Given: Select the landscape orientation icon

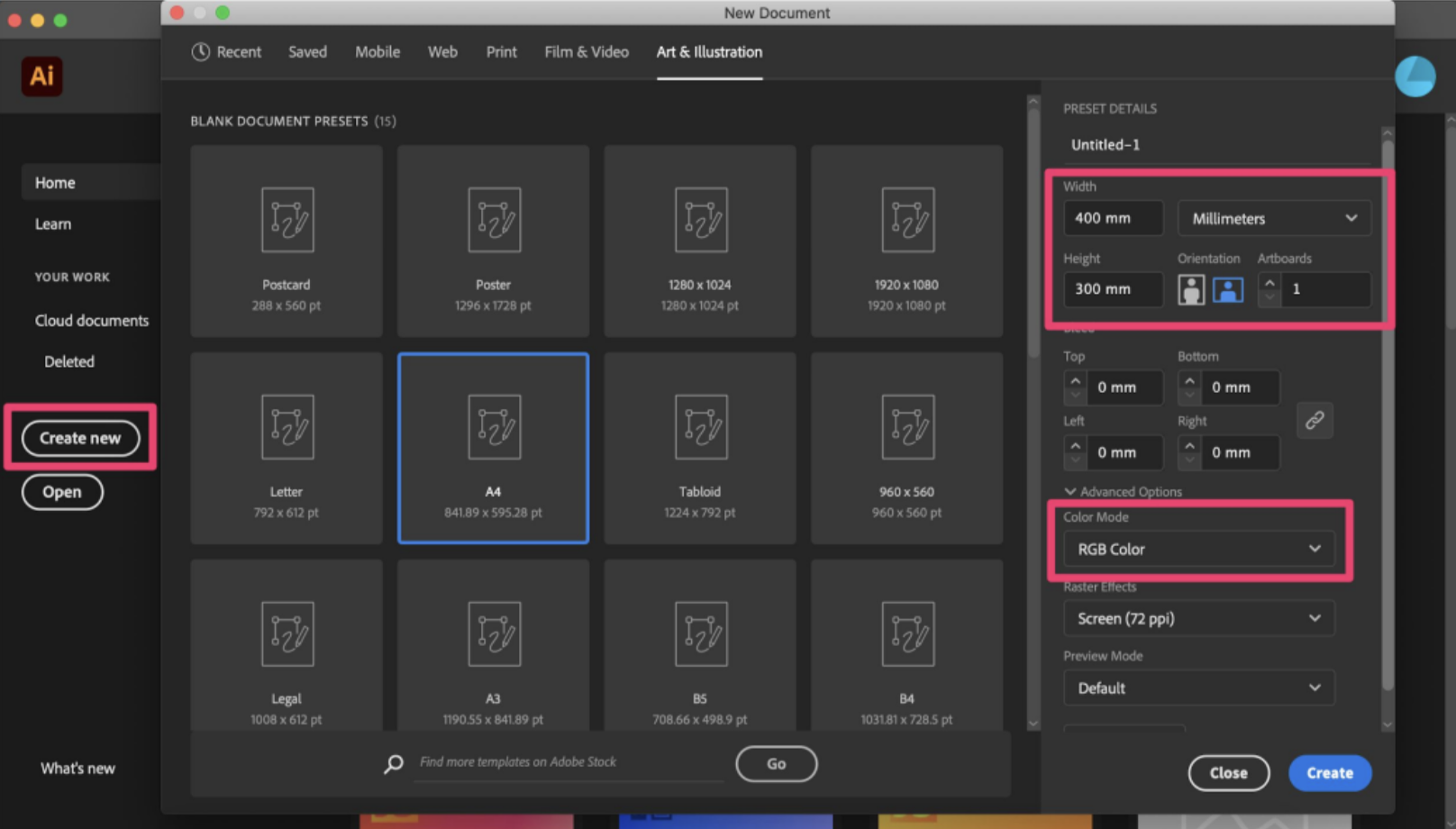Looking at the screenshot, I should [1230, 289].
